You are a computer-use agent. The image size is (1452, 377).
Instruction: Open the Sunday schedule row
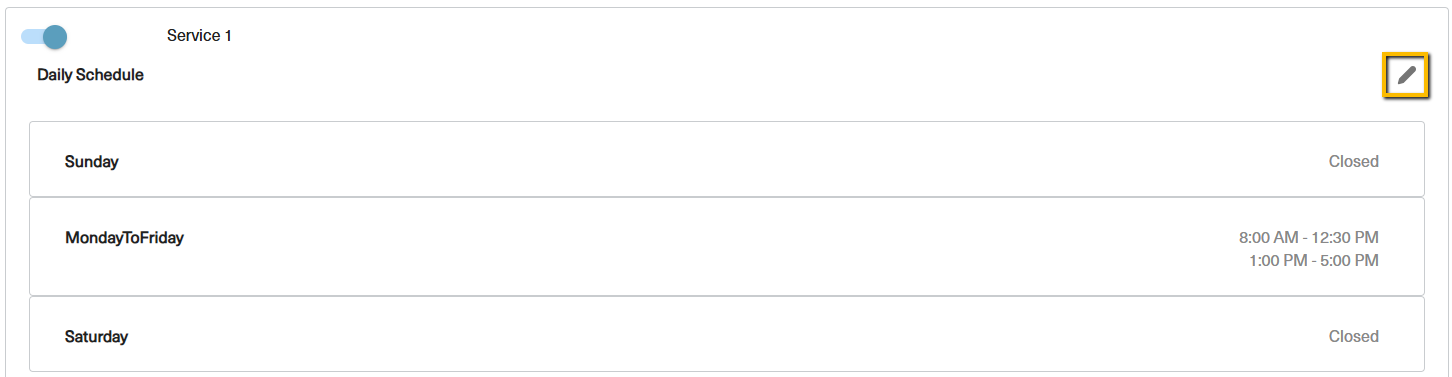point(727,160)
